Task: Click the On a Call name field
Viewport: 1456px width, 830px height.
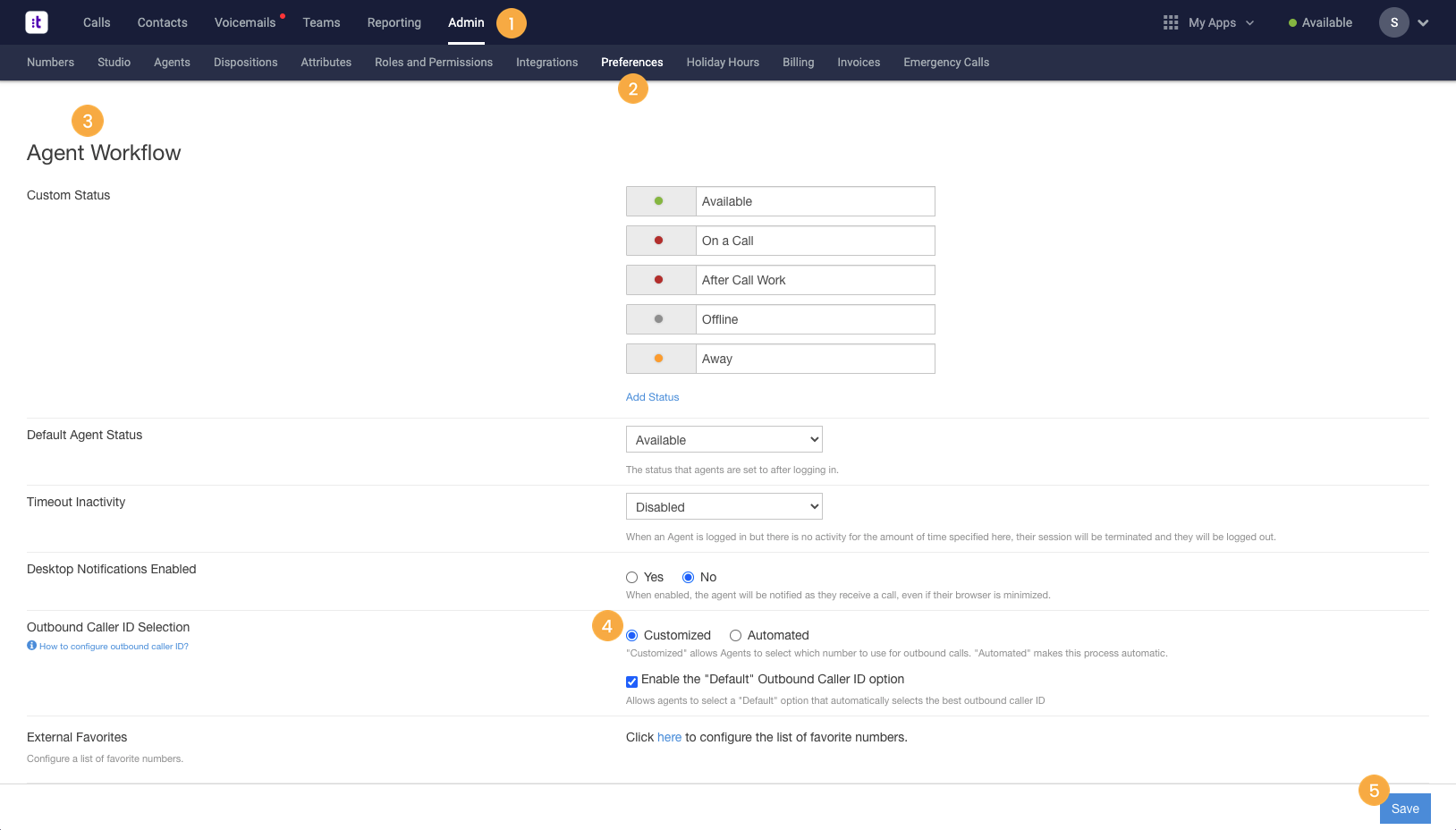Action: click(x=816, y=241)
